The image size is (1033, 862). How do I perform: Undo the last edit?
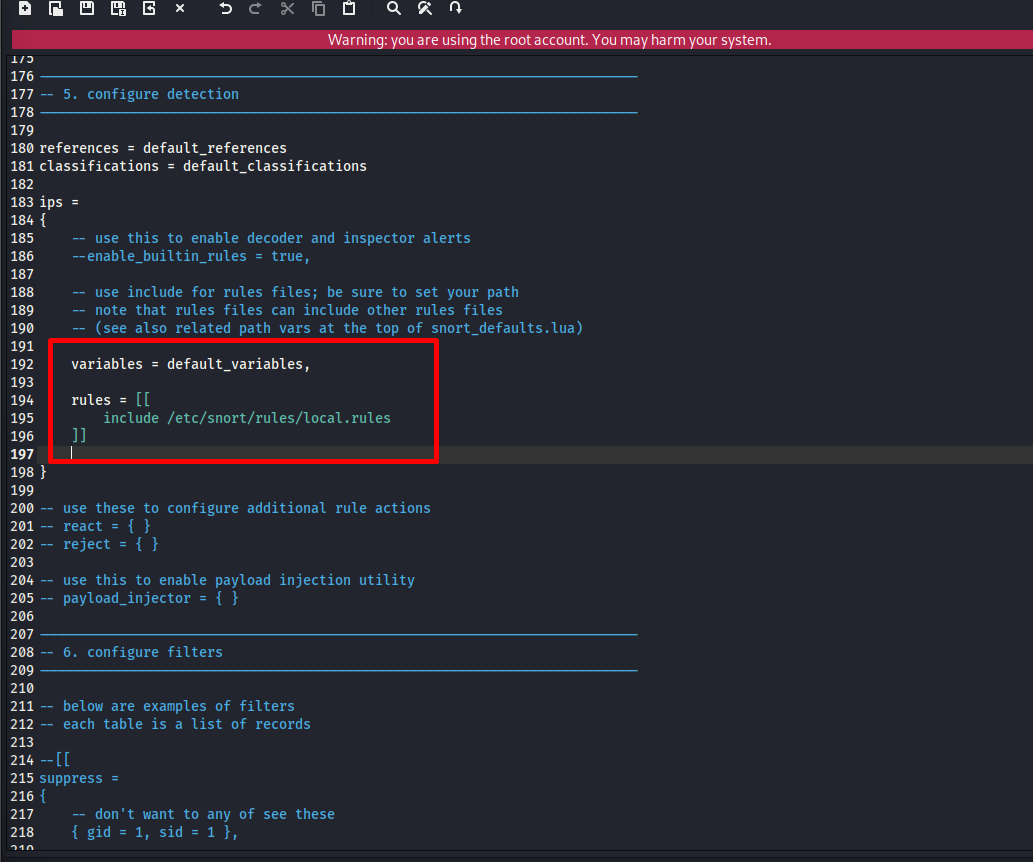[x=225, y=9]
